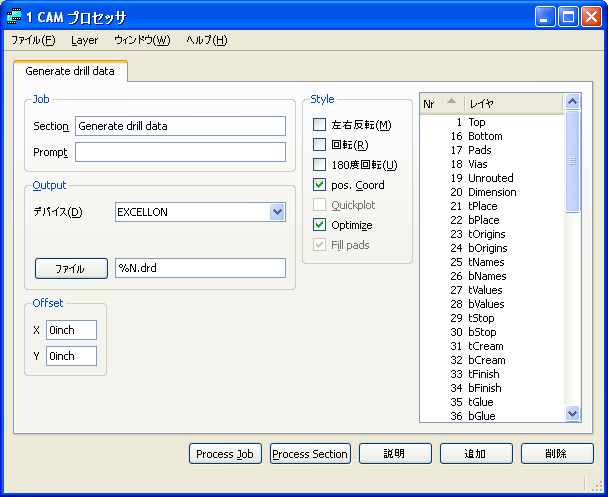Select layer 27 tValues
Screen dimensions: 608x497
click(x=492, y=290)
